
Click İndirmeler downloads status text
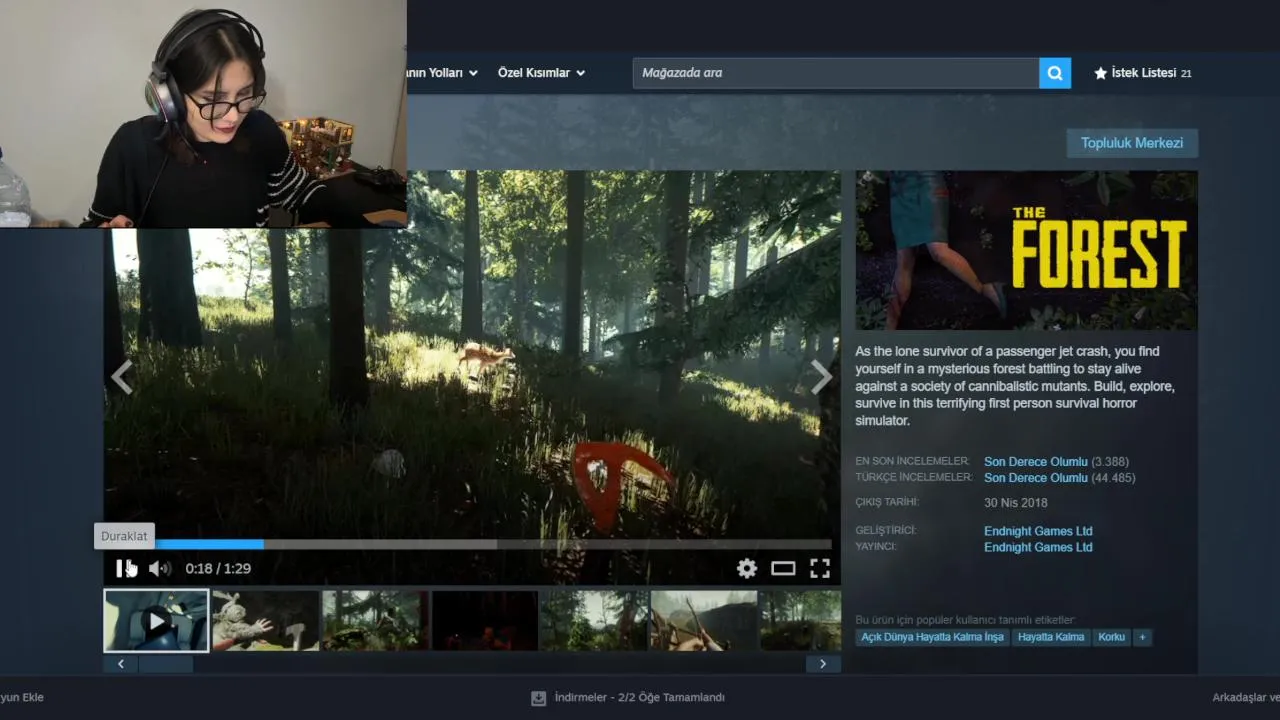coord(640,697)
